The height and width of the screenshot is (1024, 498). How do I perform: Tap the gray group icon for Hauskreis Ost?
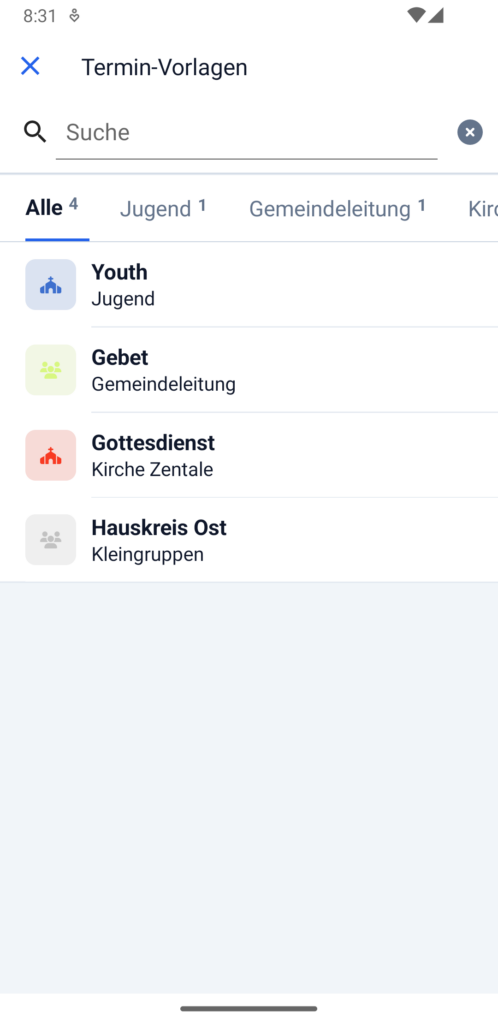(51, 539)
